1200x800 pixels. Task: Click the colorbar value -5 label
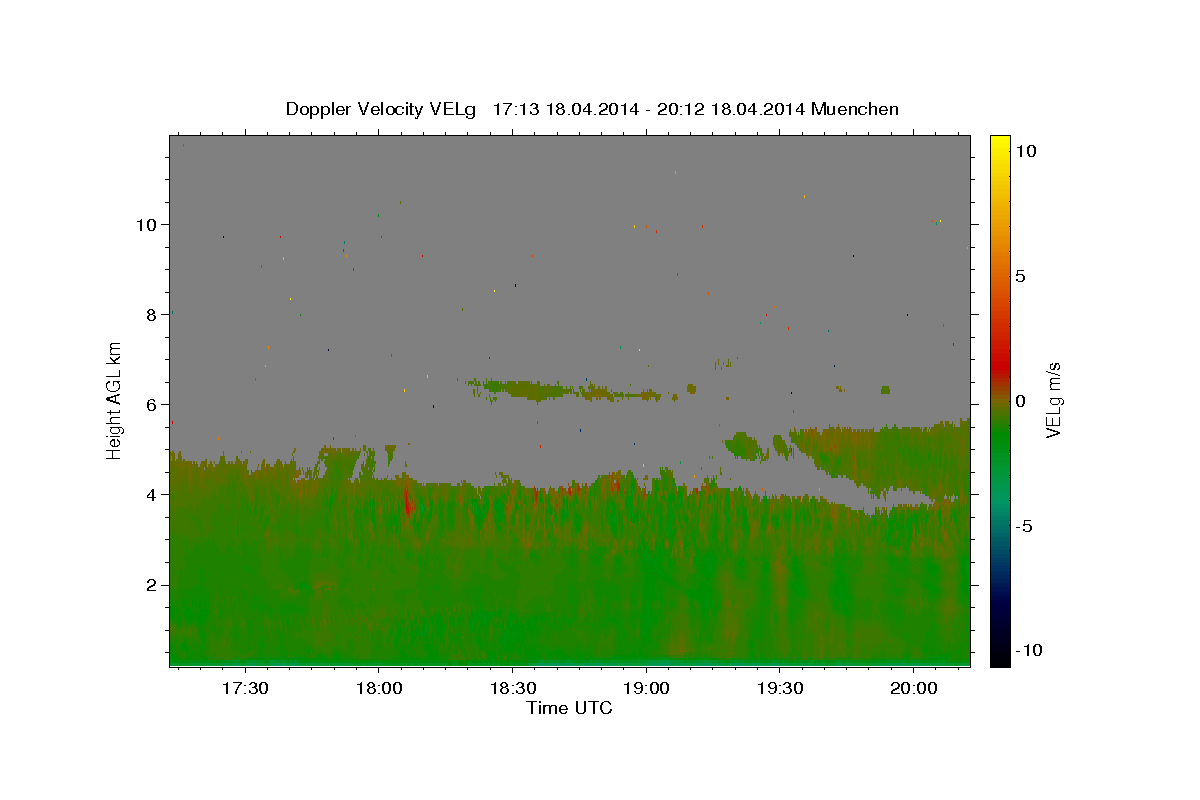click(x=1023, y=526)
